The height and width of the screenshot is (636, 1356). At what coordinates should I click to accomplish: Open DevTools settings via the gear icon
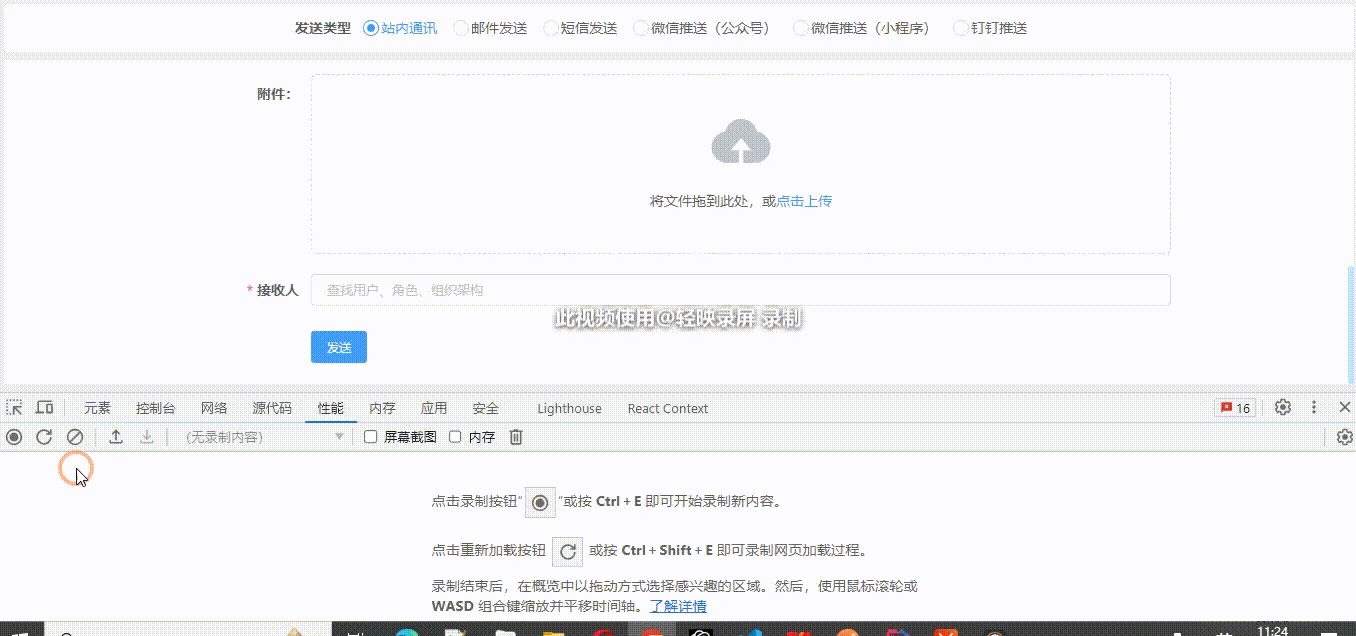click(1282, 407)
